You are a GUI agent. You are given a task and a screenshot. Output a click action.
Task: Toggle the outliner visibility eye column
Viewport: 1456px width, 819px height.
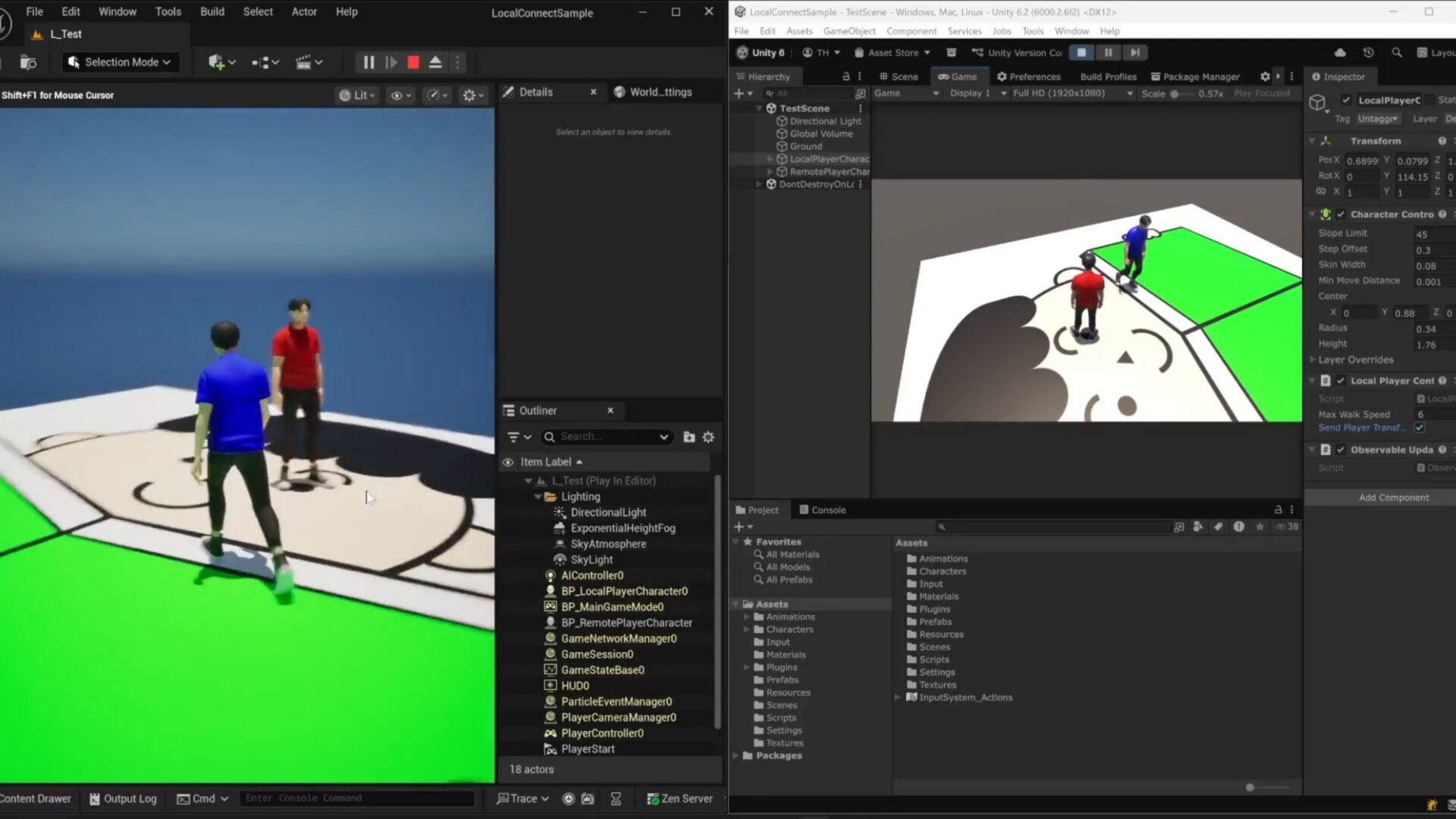coord(508,462)
